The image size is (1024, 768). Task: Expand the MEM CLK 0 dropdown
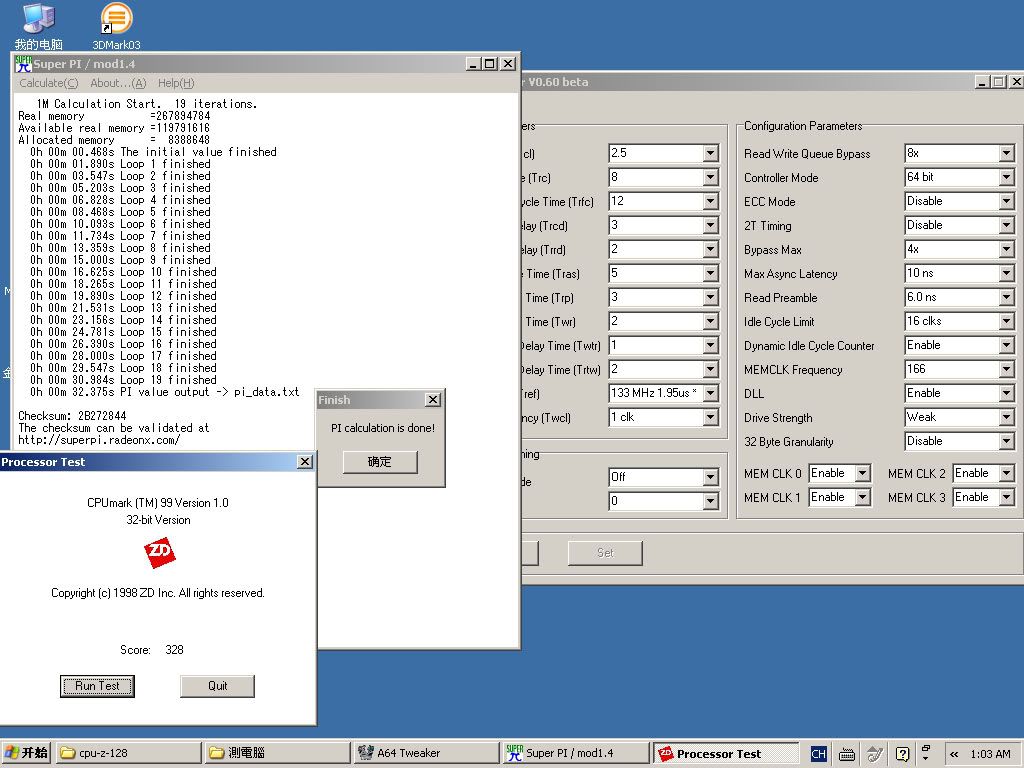click(863, 473)
